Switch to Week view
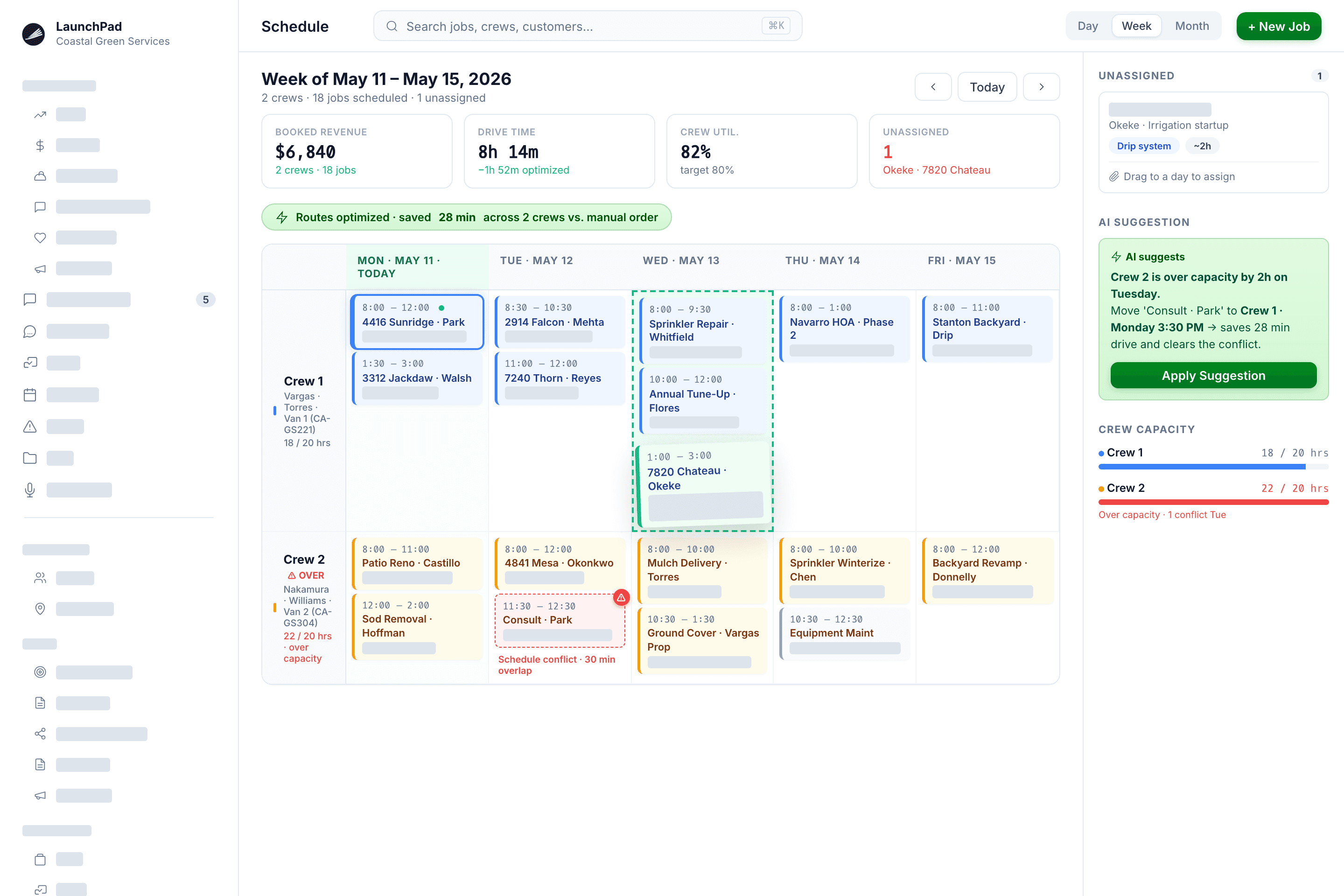This screenshot has width=1344, height=896. 1136,26
